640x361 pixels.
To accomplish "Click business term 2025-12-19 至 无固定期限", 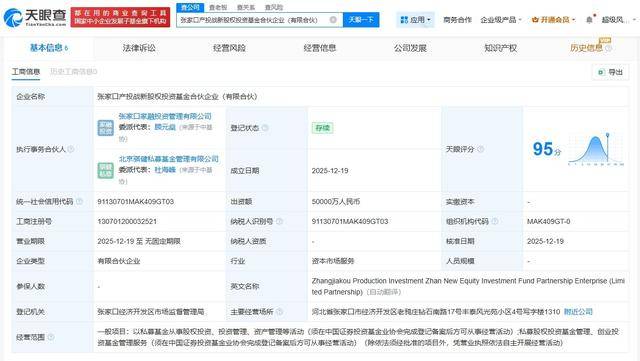I will point(139,241).
